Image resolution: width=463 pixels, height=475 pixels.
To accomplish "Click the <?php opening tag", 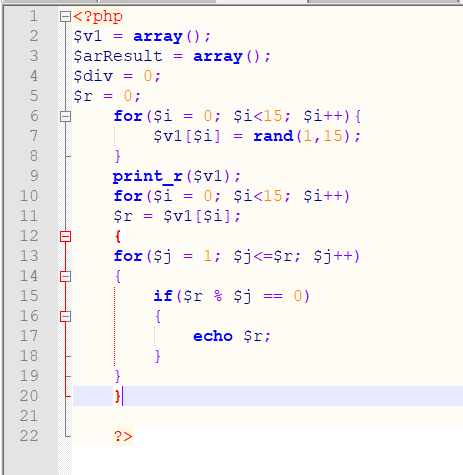I will (x=98, y=17).
